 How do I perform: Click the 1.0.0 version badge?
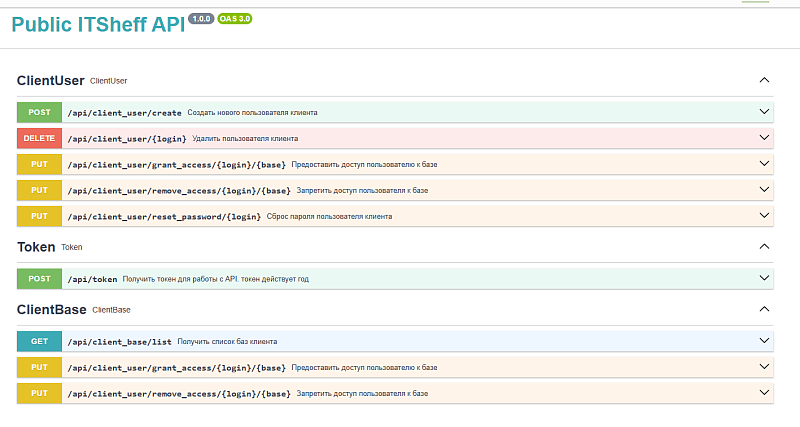click(x=202, y=19)
